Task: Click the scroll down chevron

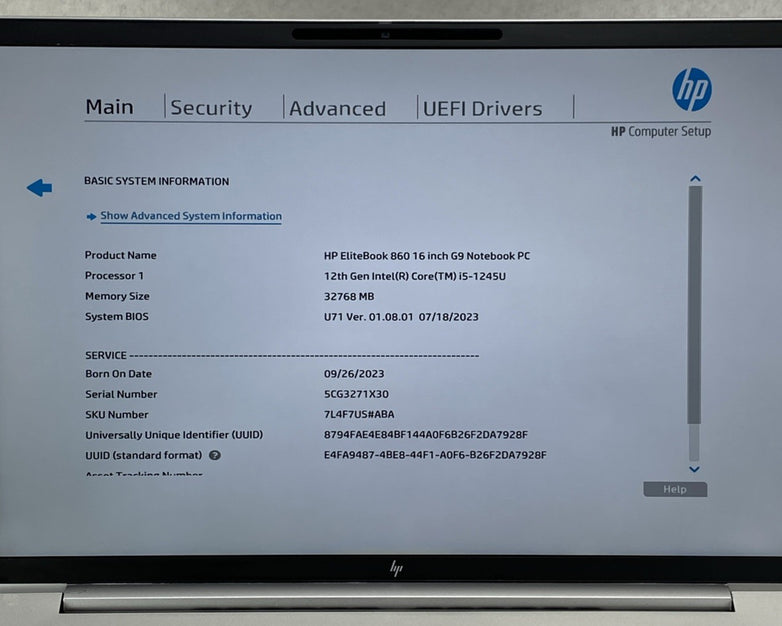Action: point(694,469)
